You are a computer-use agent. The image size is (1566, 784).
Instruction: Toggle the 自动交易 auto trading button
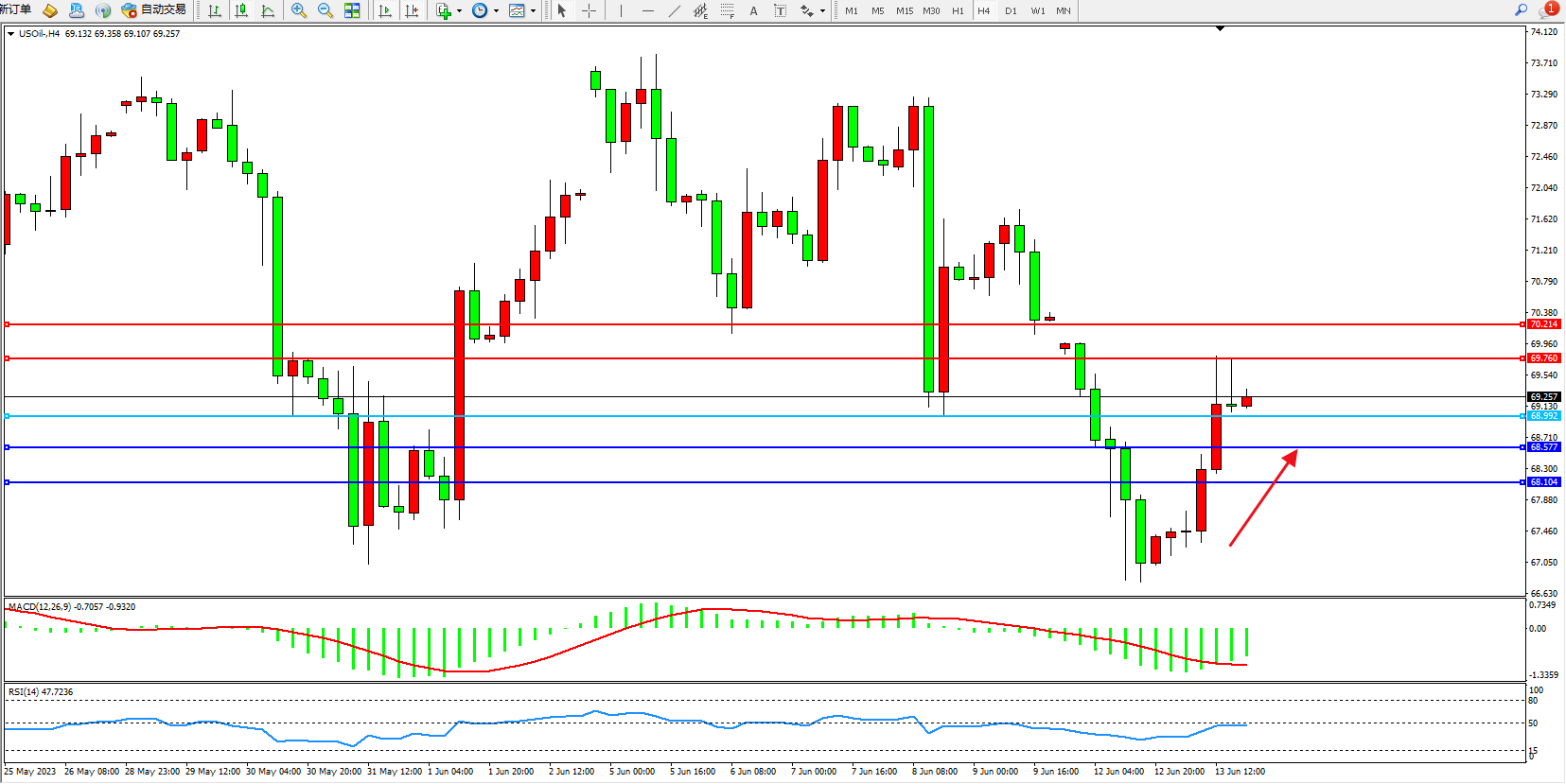(x=153, y=9)
